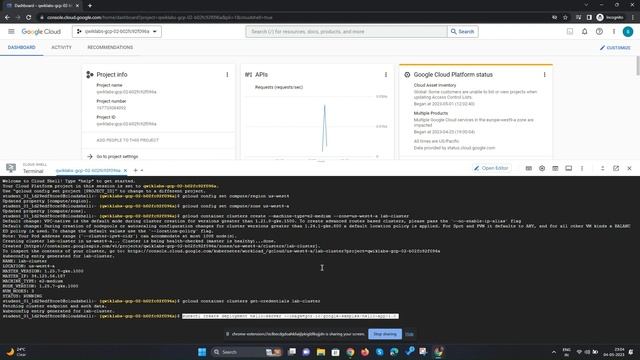This screenshot has height=360, width=640.
Task: Activate Cloud Shell icon in top bar
Action: point(570,31)
